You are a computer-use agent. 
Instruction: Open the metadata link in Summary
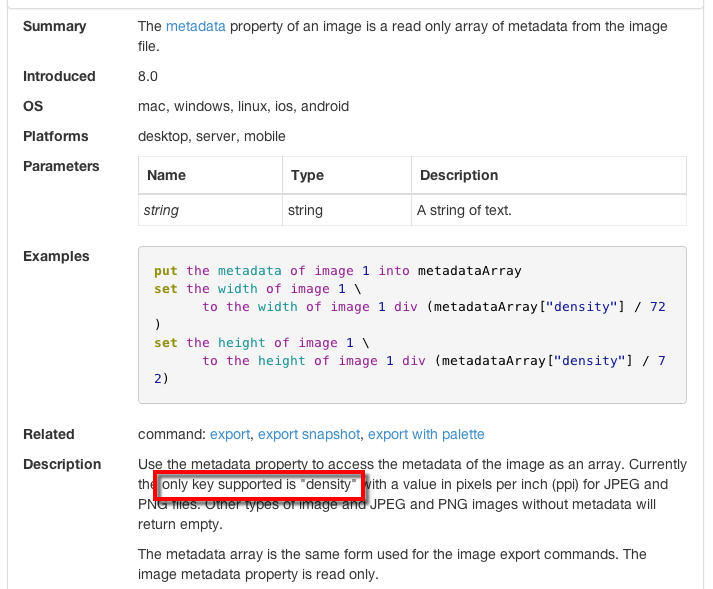pyautogui.click(x=195, y=26)
